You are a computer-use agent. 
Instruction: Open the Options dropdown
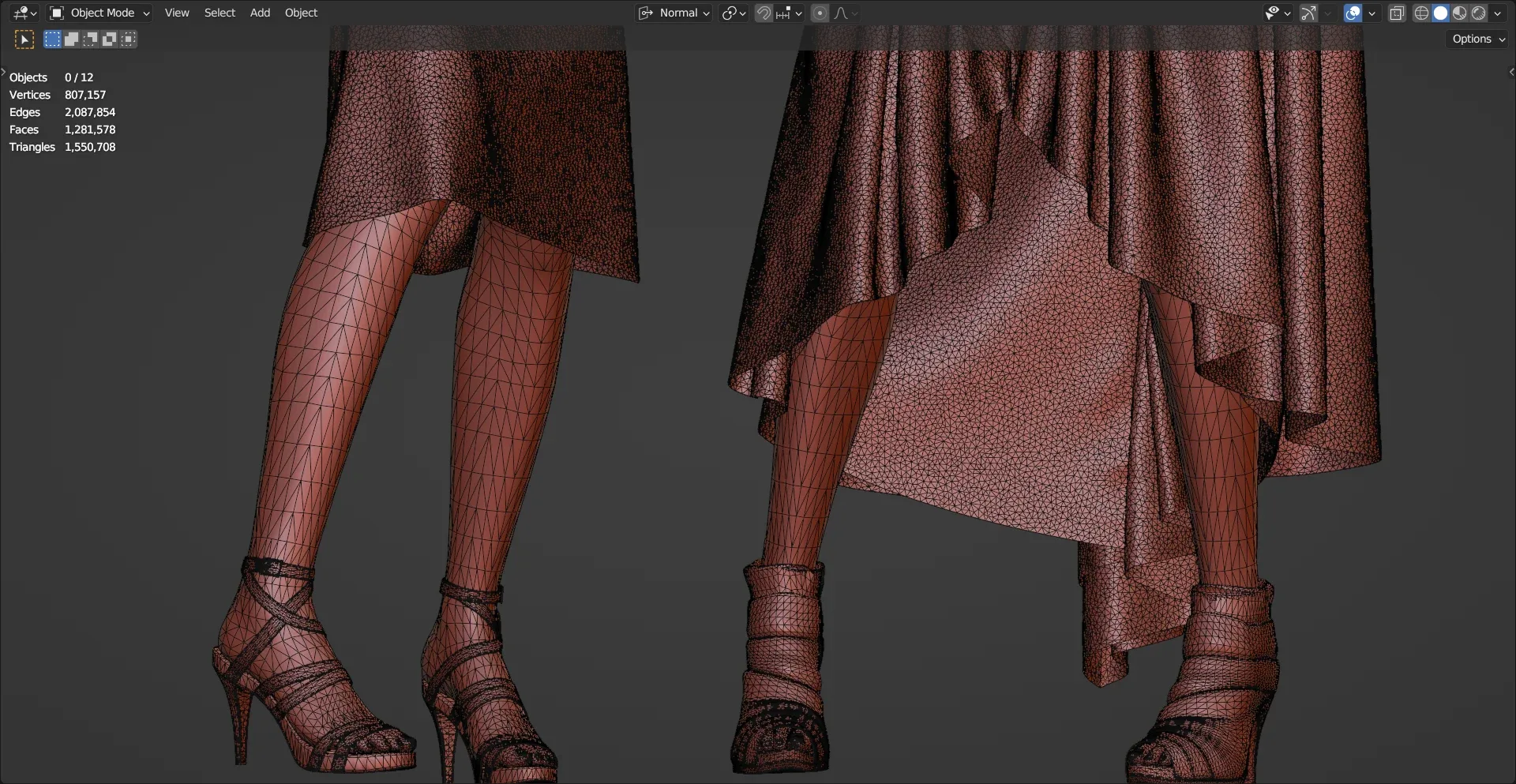(1478, 39)
